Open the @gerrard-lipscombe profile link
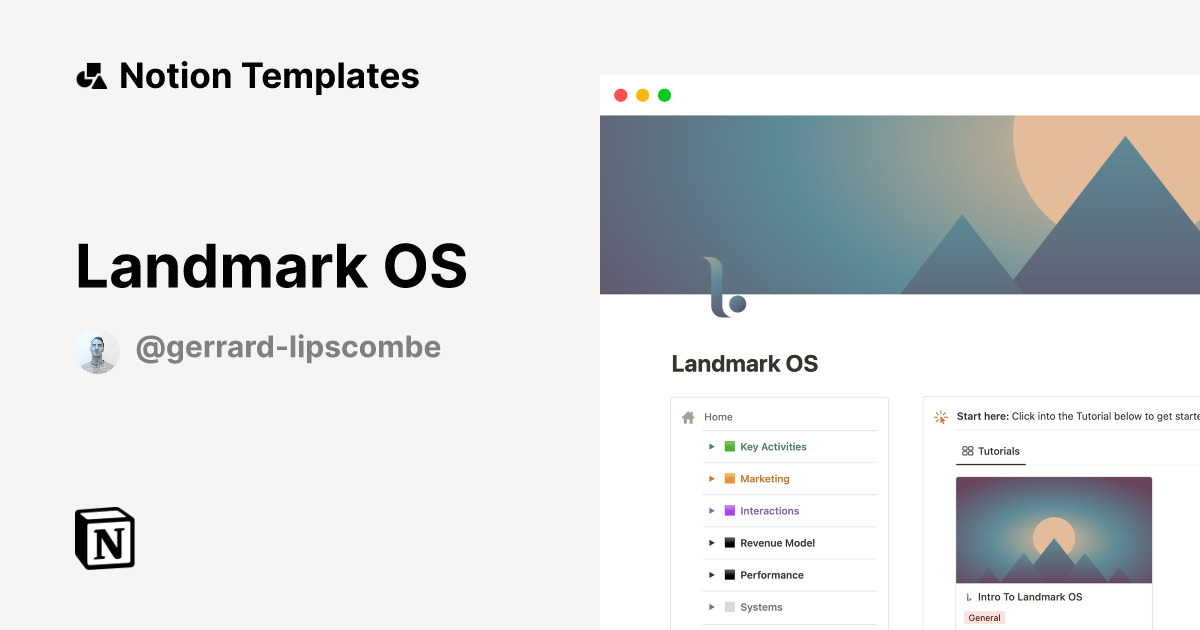Screen dimensions: 1200x630 click(x=289, y=347)
